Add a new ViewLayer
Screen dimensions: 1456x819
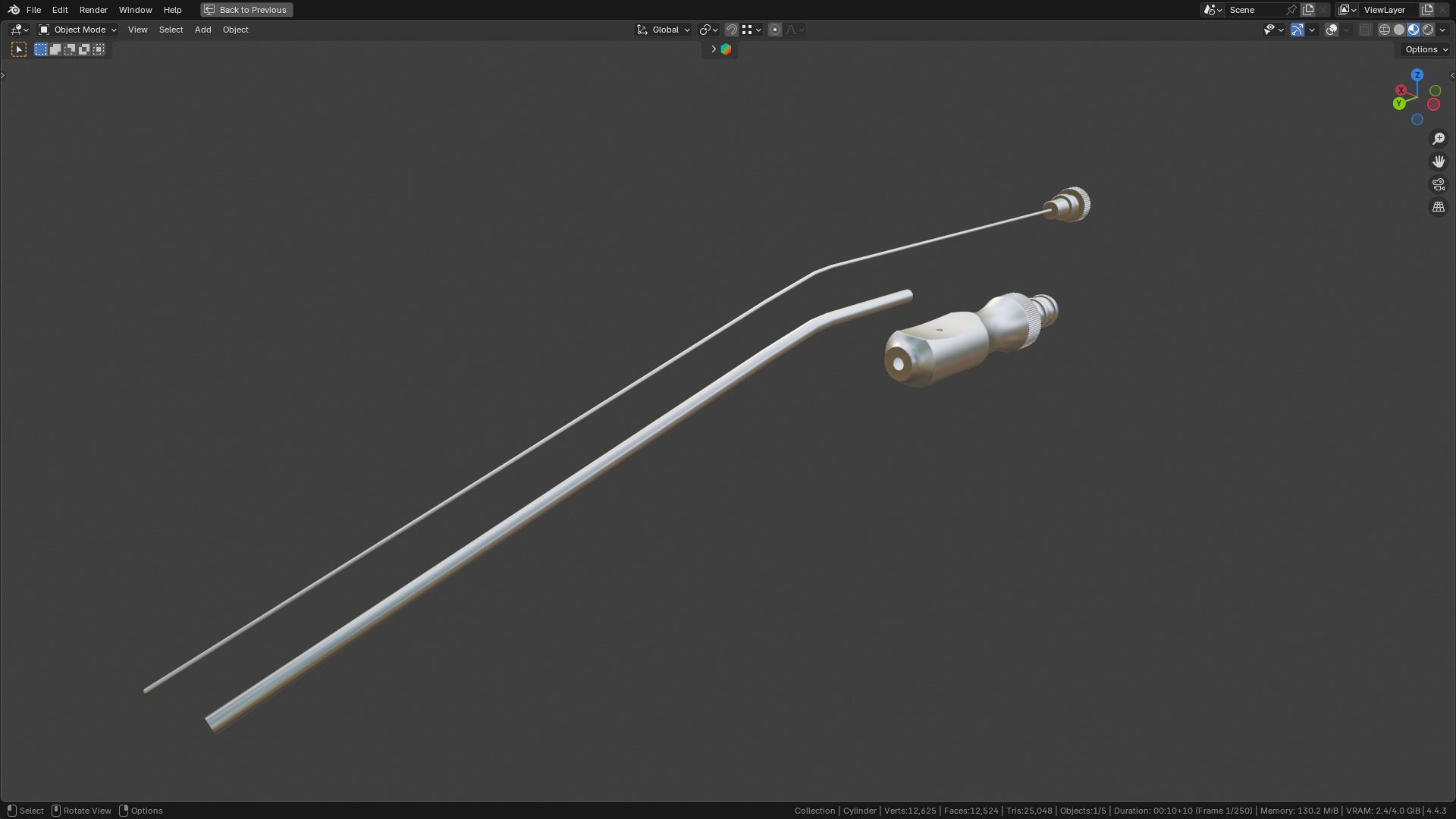click(x=1427, y=10)
